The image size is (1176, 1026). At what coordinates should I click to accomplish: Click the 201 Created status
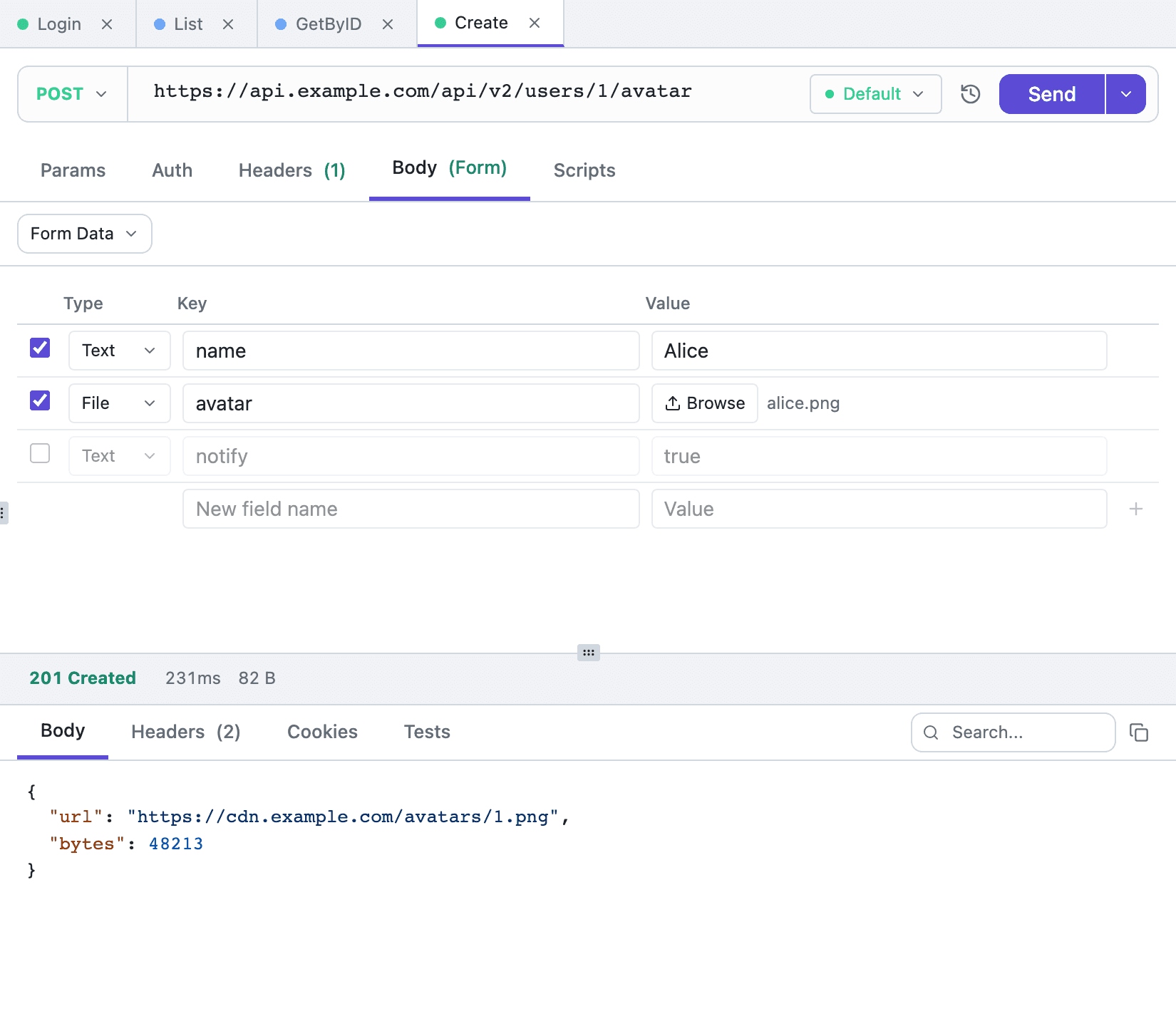pyautogui.click(x=83, y=678)
